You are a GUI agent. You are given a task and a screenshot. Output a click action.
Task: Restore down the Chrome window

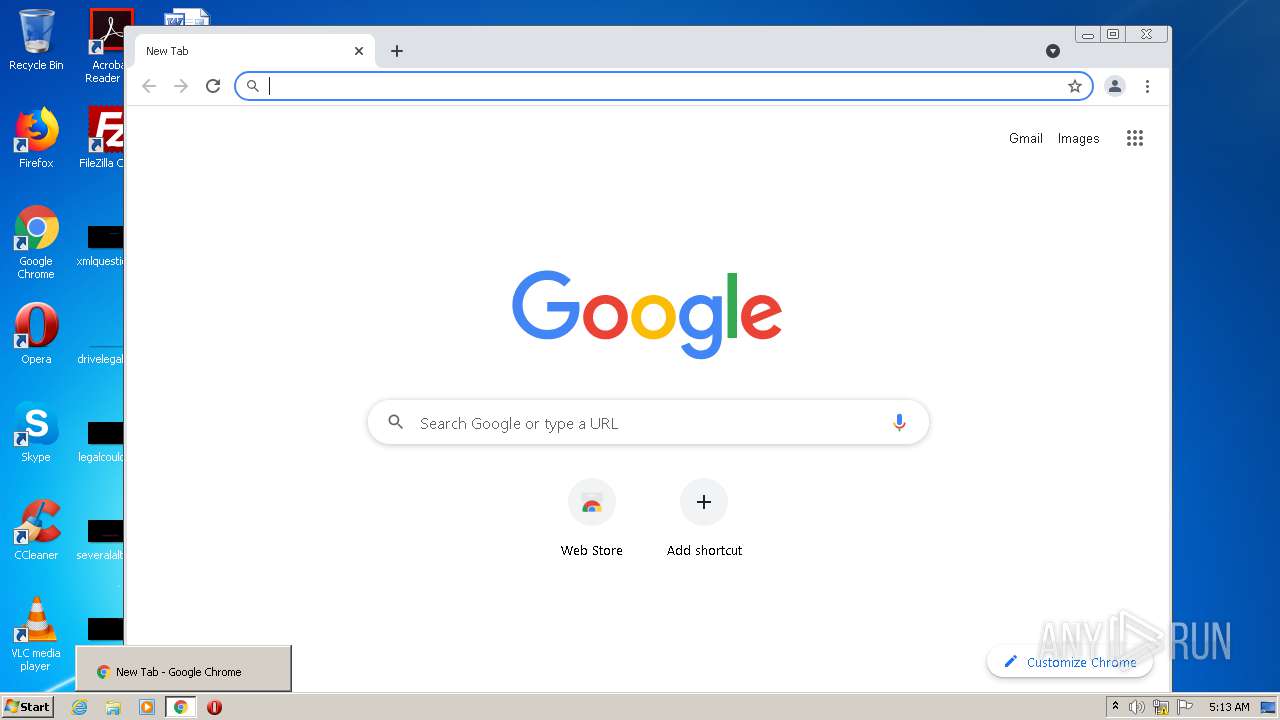point(1113,34)
